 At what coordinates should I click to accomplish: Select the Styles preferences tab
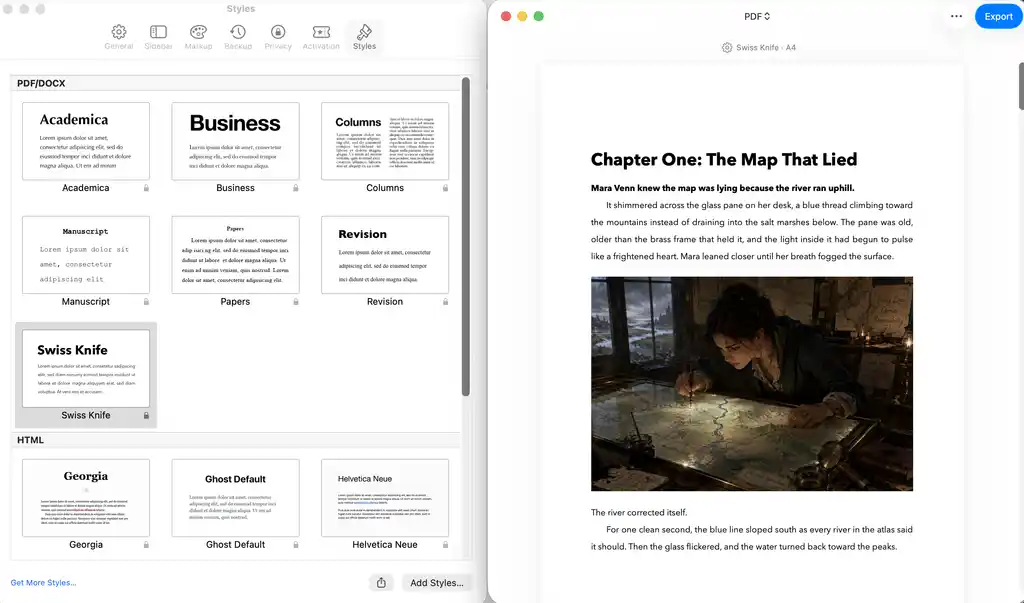[364, 37]
